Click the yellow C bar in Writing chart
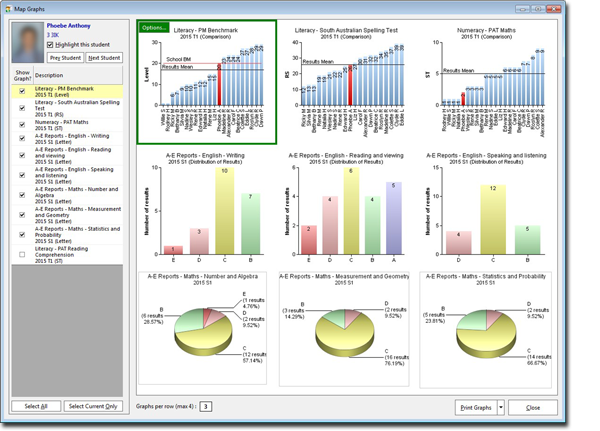Viewport: 600px width, 431px height. (x=225, y=211)
